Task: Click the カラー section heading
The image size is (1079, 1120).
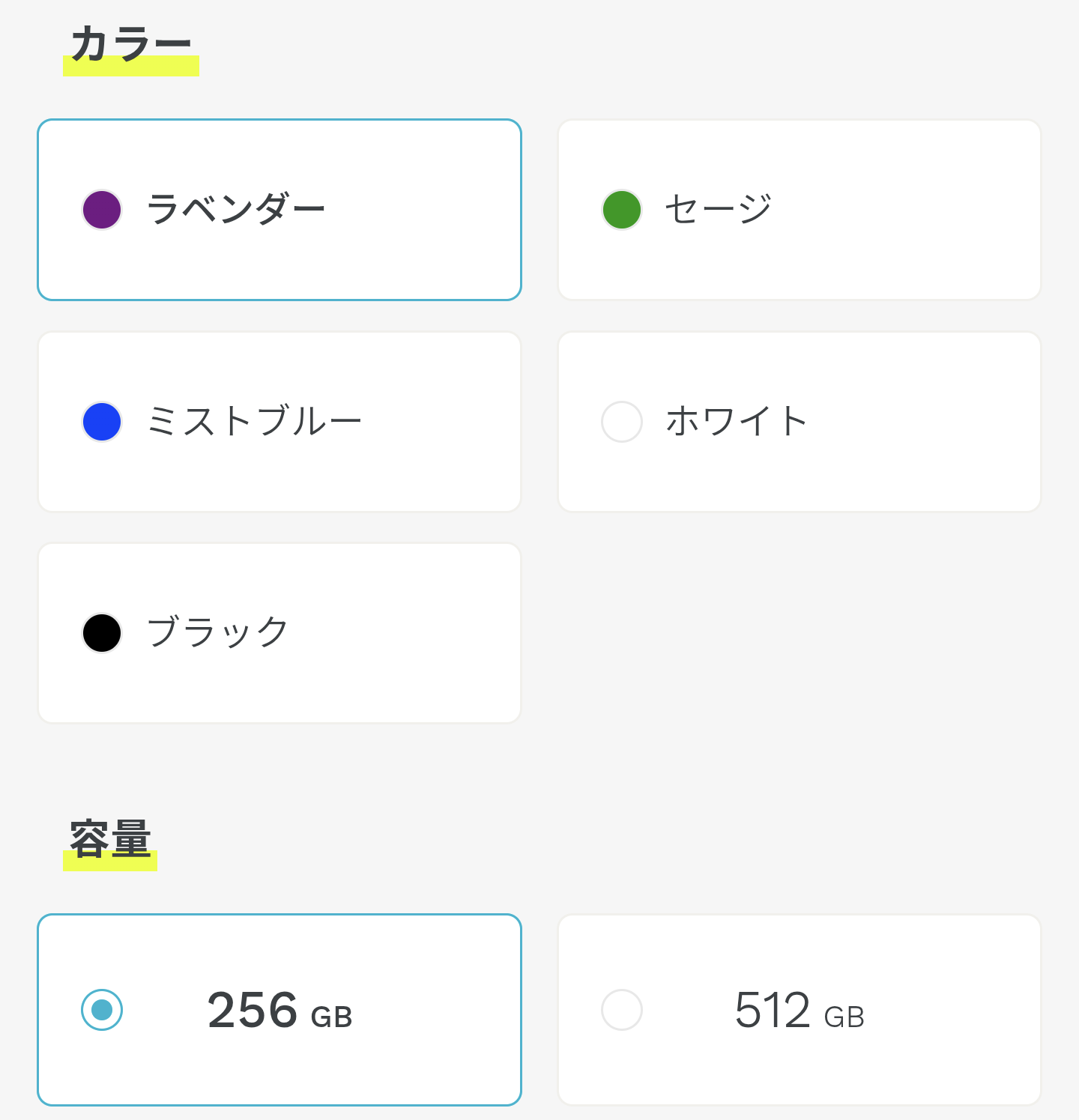Action: (x=131, y=45)
